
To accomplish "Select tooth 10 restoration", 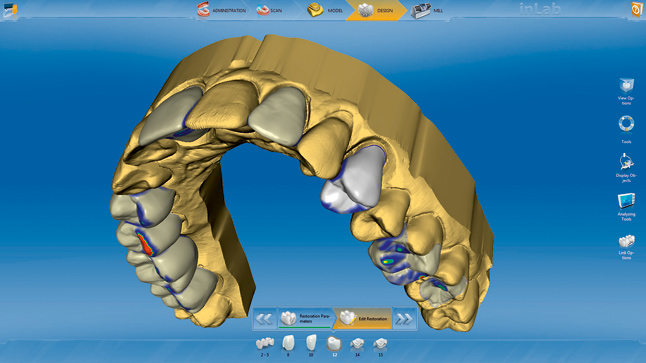I will [x=311, y=345].
